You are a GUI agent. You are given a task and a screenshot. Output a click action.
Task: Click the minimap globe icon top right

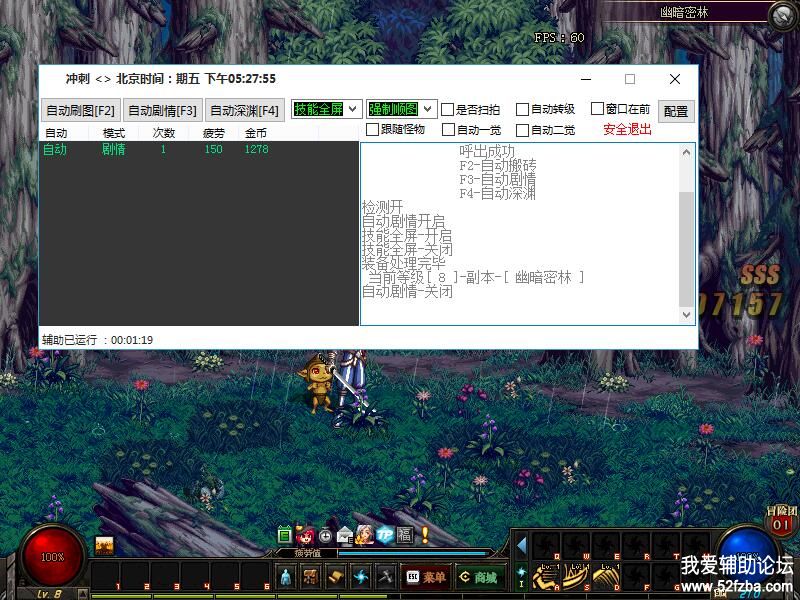(783, 17)
